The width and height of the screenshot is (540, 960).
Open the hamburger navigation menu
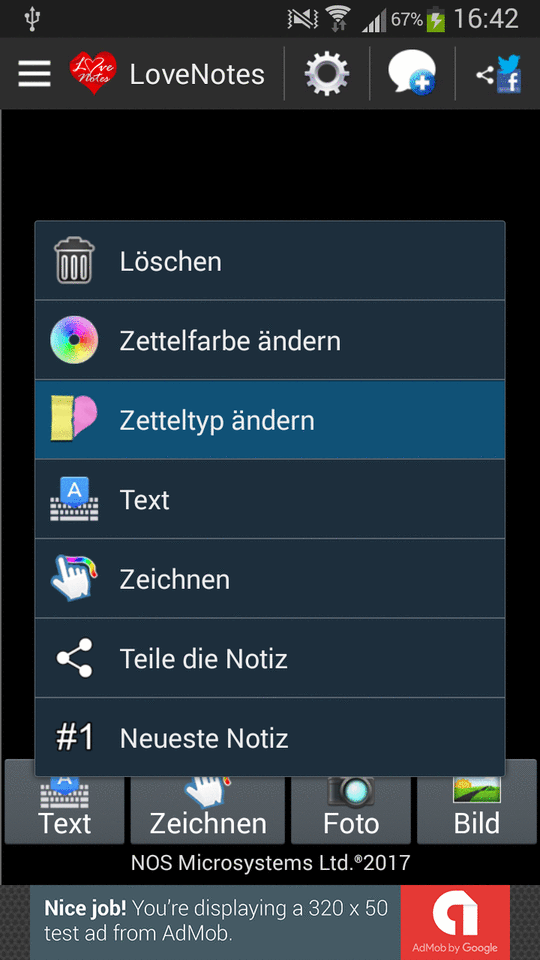coord(34,74)
